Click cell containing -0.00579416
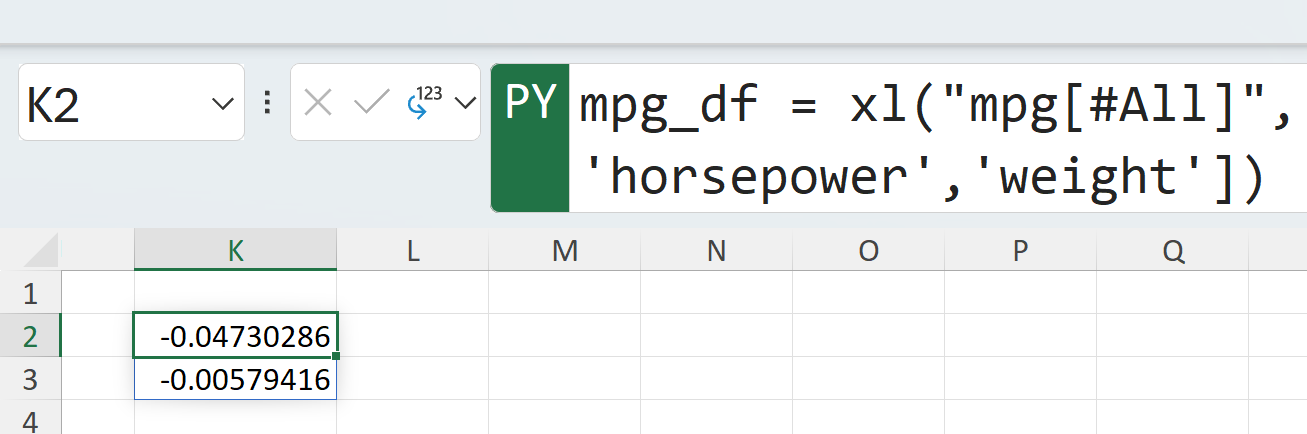The width and height of the screenshot is (1307, 434). click(x=235, y=379)
